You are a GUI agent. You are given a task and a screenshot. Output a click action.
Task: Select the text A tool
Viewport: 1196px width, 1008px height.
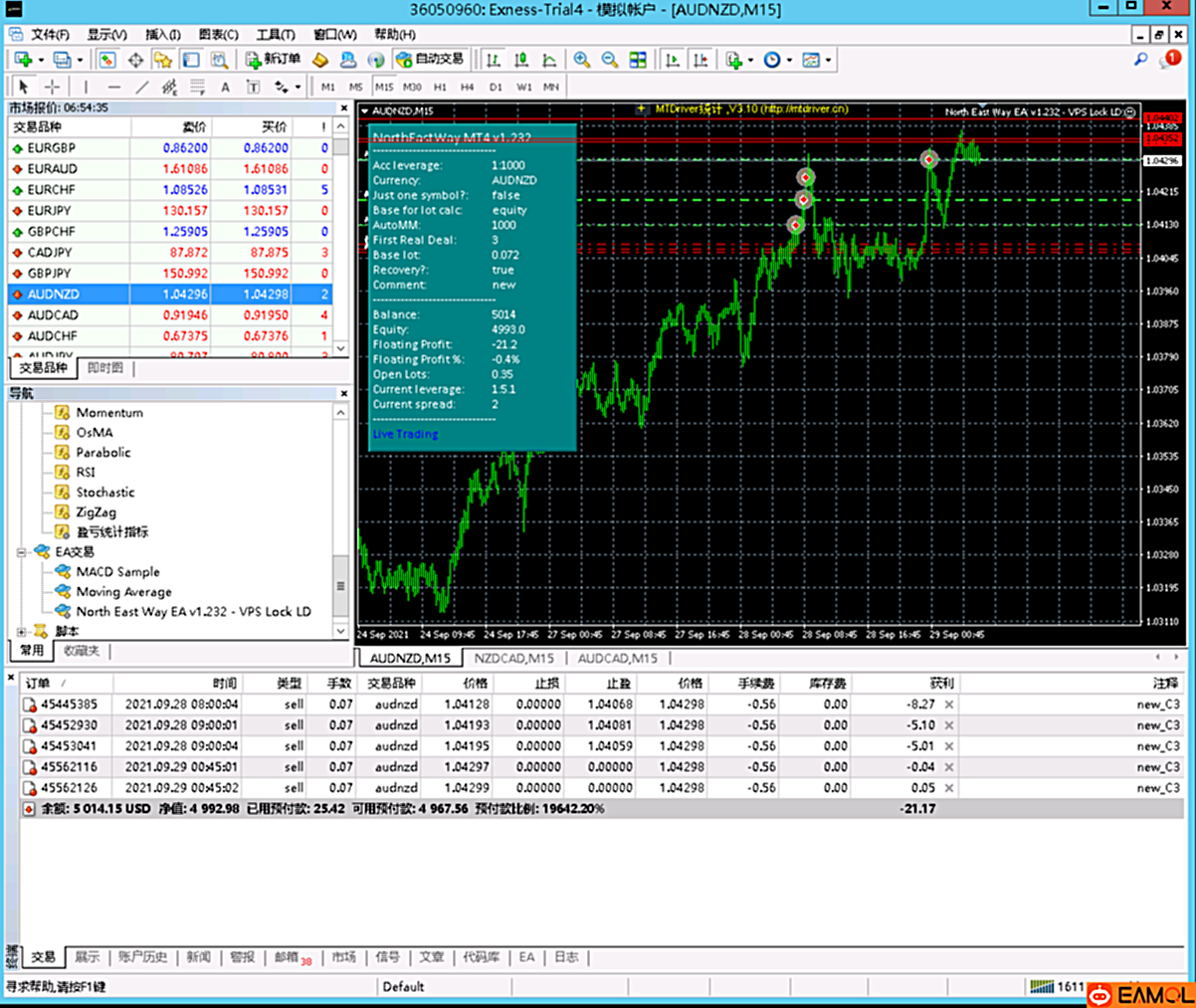(225, 87)
